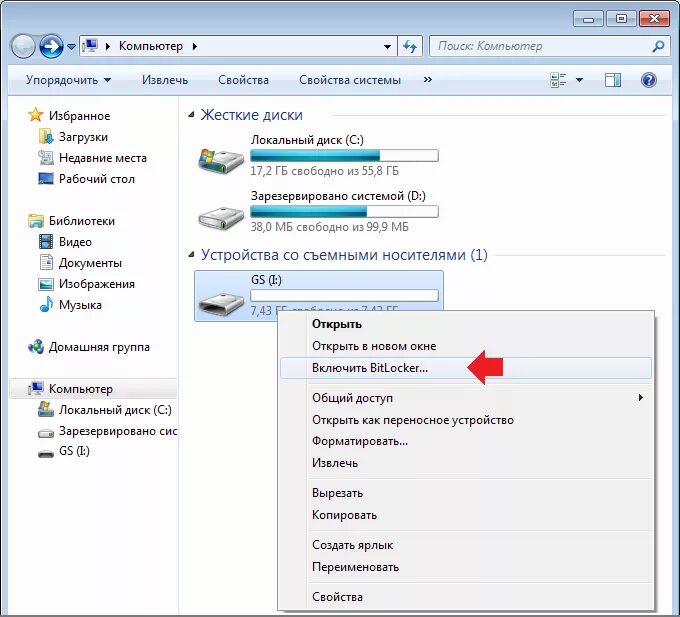
Task: Click the Загрузки folder icon
Action: coord(46,137)
